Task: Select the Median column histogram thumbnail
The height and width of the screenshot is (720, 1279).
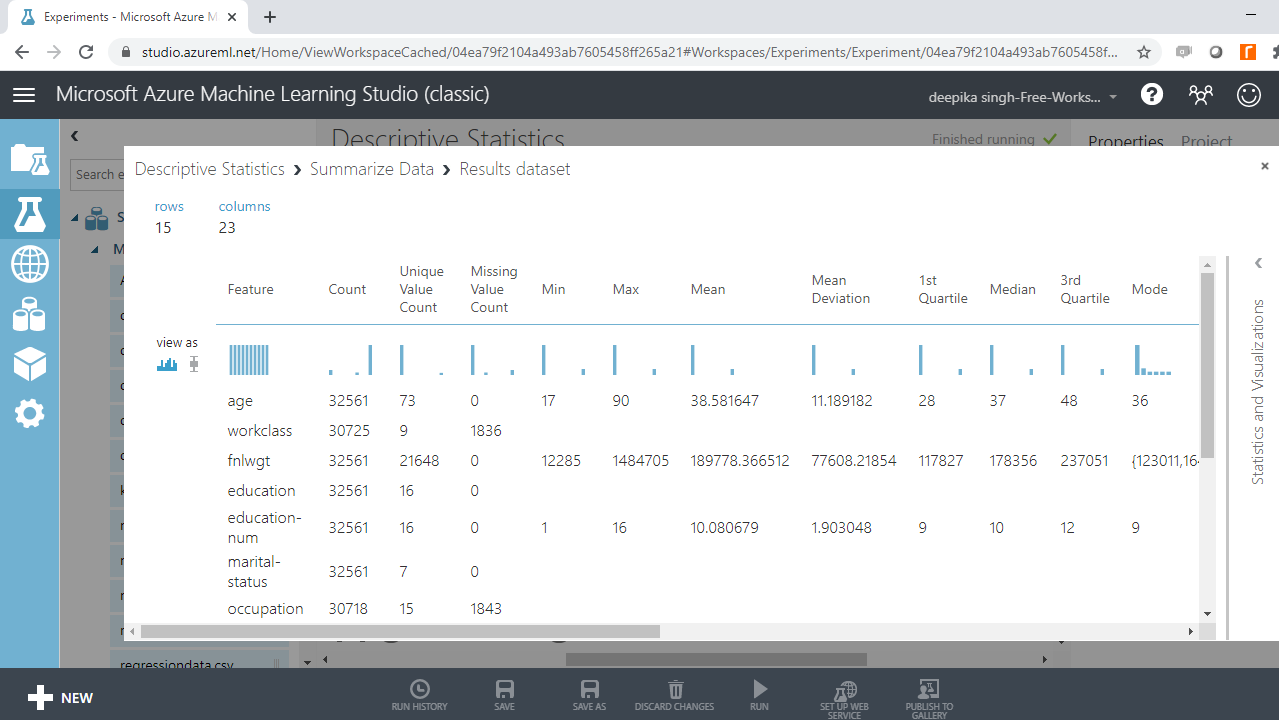Action: pos(1011,360)
